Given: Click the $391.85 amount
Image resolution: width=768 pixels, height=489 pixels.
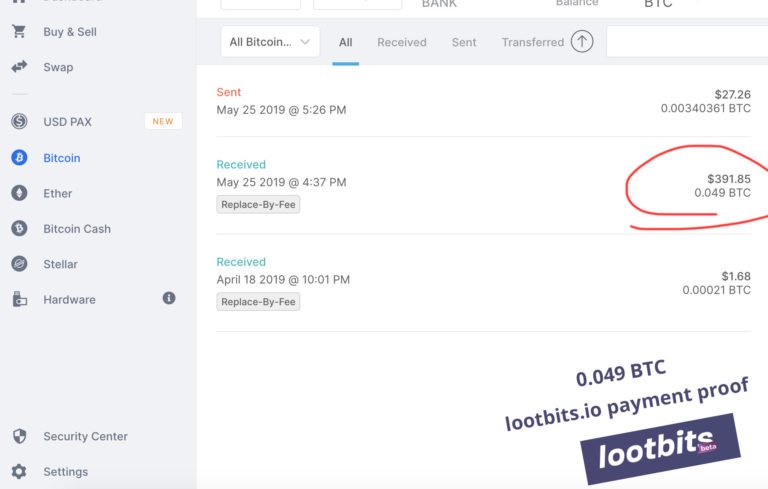Looking at the screenshot, I should (x=729, y=179).
